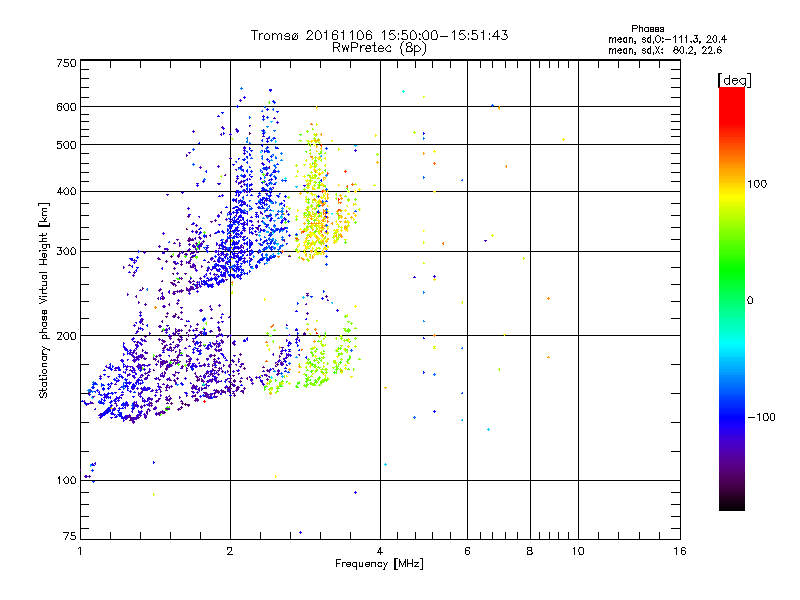Click the x-axis tick label '16'
This screenshot has height=600, width=800.
click(x=680, y=551)
